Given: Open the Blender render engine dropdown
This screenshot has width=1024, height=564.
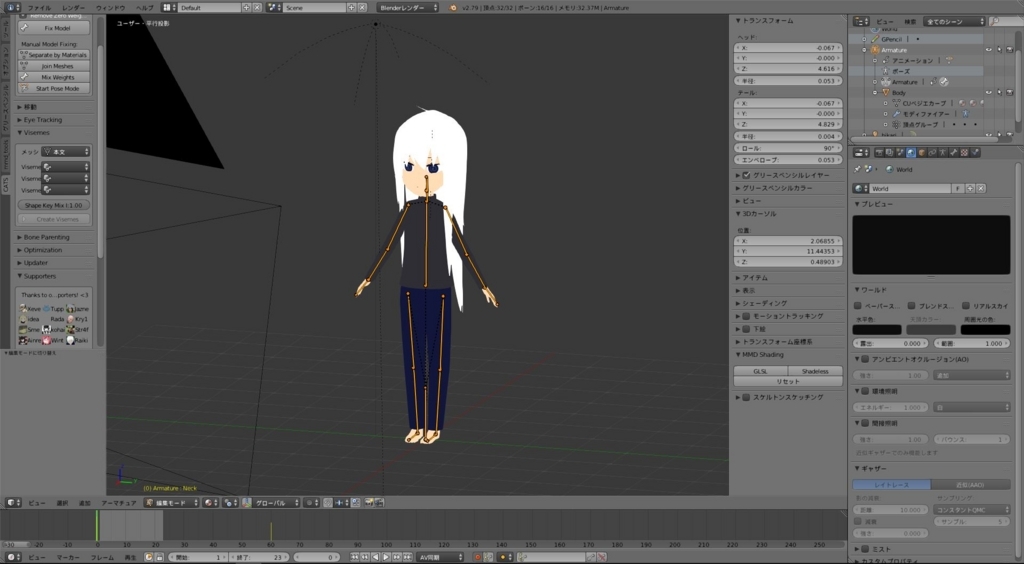Looking at the screenshot, I should [x=407, y=7].
